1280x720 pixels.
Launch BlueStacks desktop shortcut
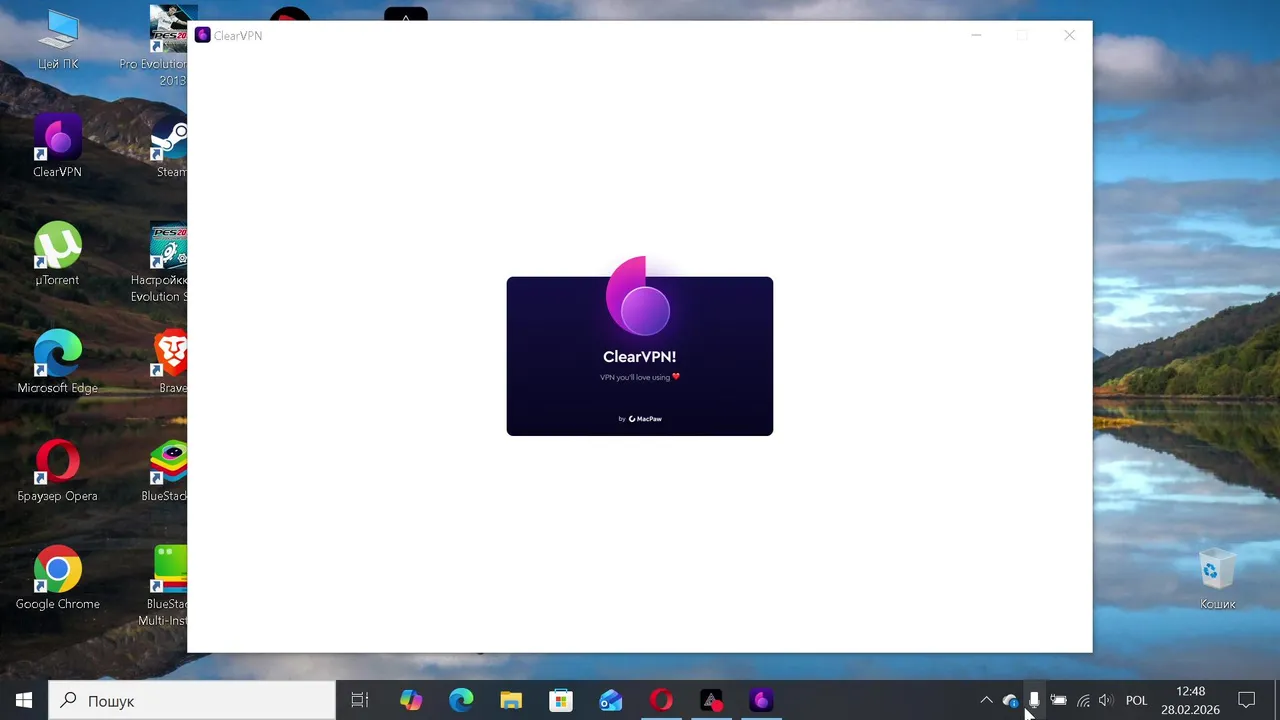pos(165,470)
